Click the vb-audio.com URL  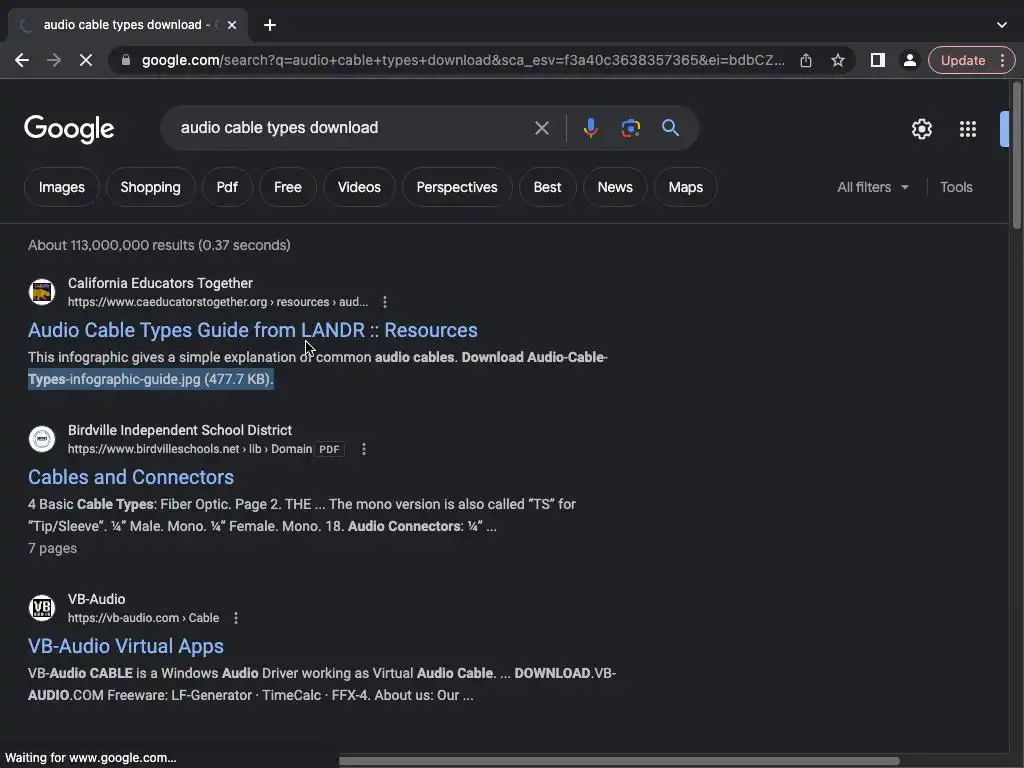click(x=143, y=618)
